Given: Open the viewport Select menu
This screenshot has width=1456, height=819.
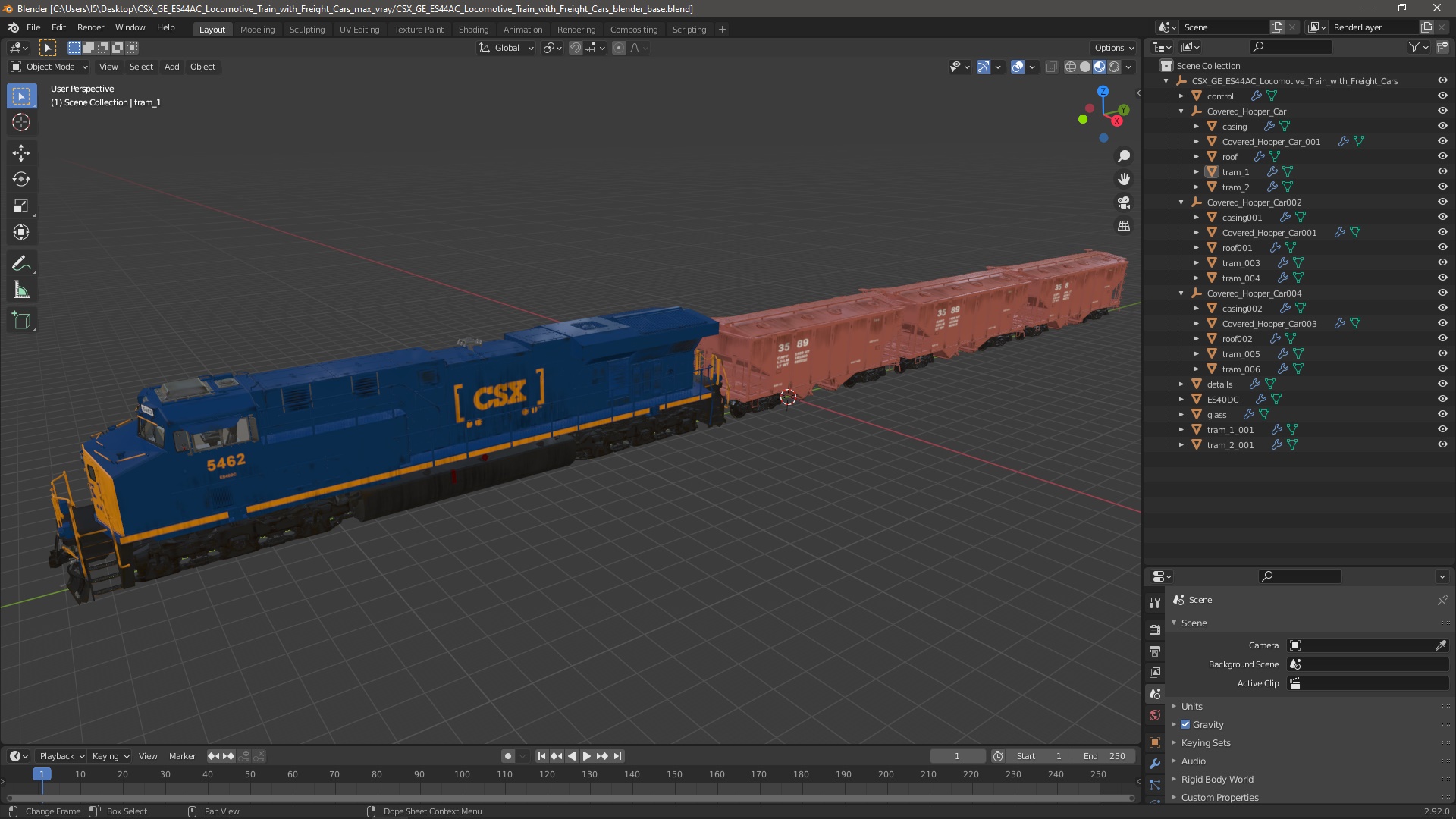Looking at the screenshot, I should pos(141,67).
